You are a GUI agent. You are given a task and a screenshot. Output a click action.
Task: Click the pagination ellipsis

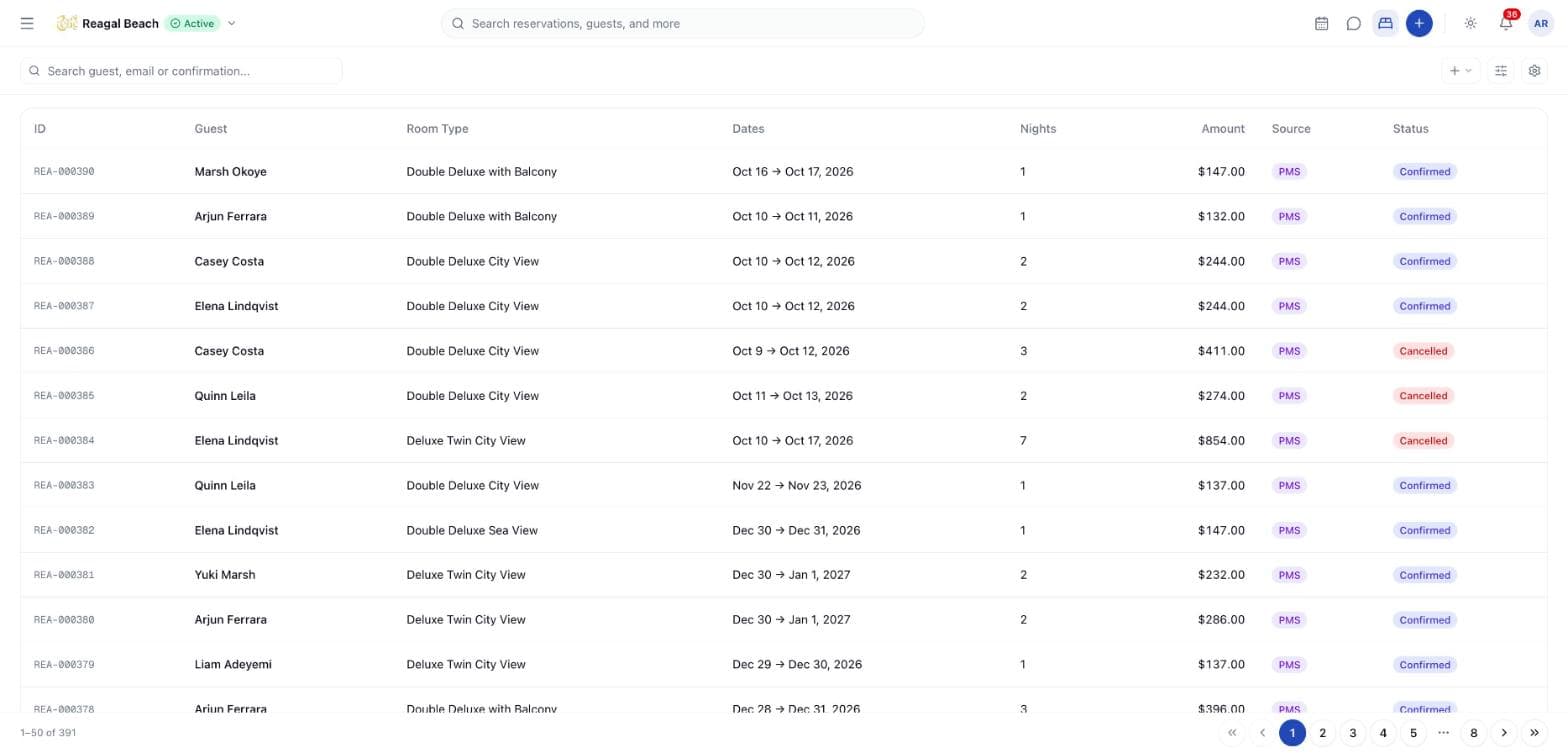pos(1443,733)
